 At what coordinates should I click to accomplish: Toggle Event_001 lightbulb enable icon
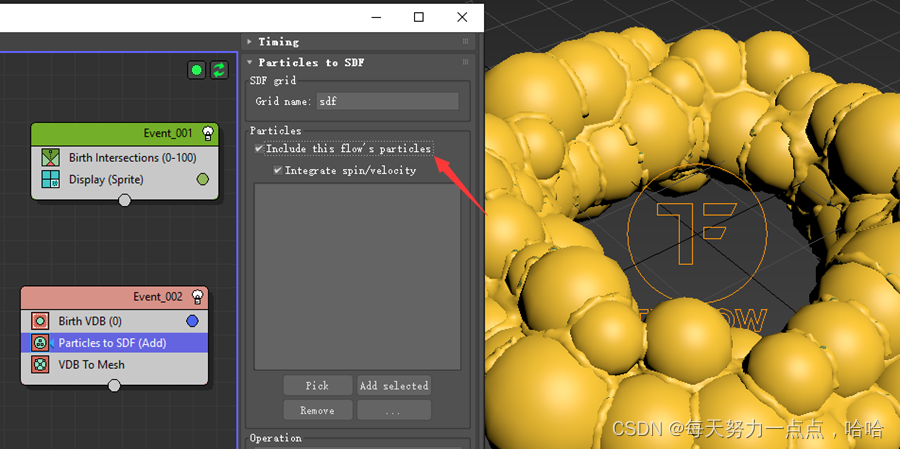point(208,133)
